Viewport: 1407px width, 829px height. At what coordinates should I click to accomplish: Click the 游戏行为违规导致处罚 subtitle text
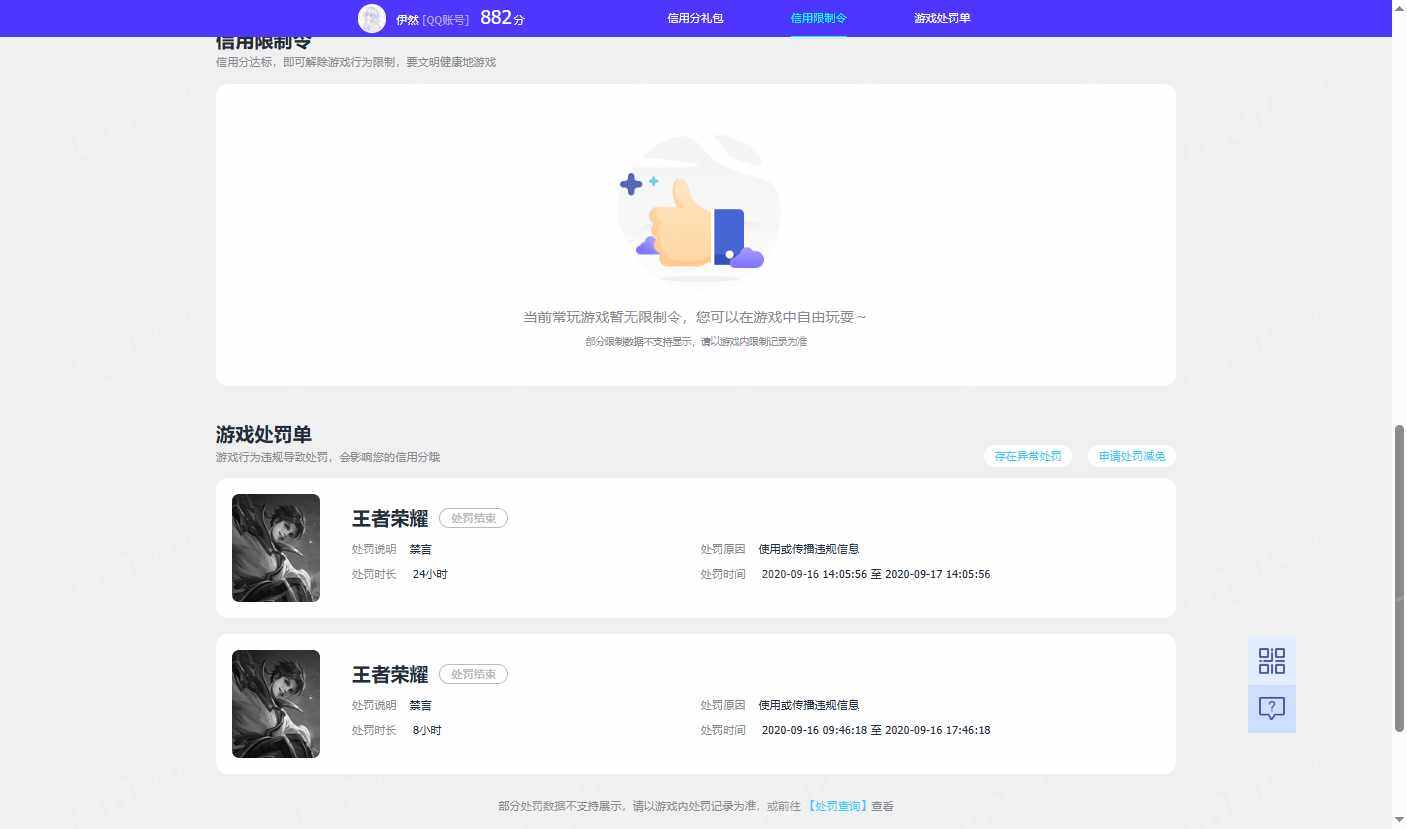(x=328, y=457)
